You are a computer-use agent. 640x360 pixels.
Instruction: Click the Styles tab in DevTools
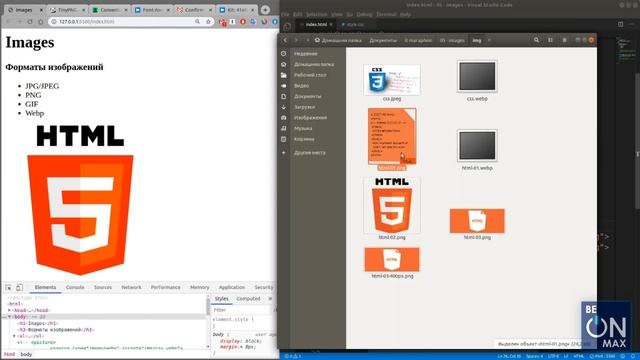click(x=222, y=299)
